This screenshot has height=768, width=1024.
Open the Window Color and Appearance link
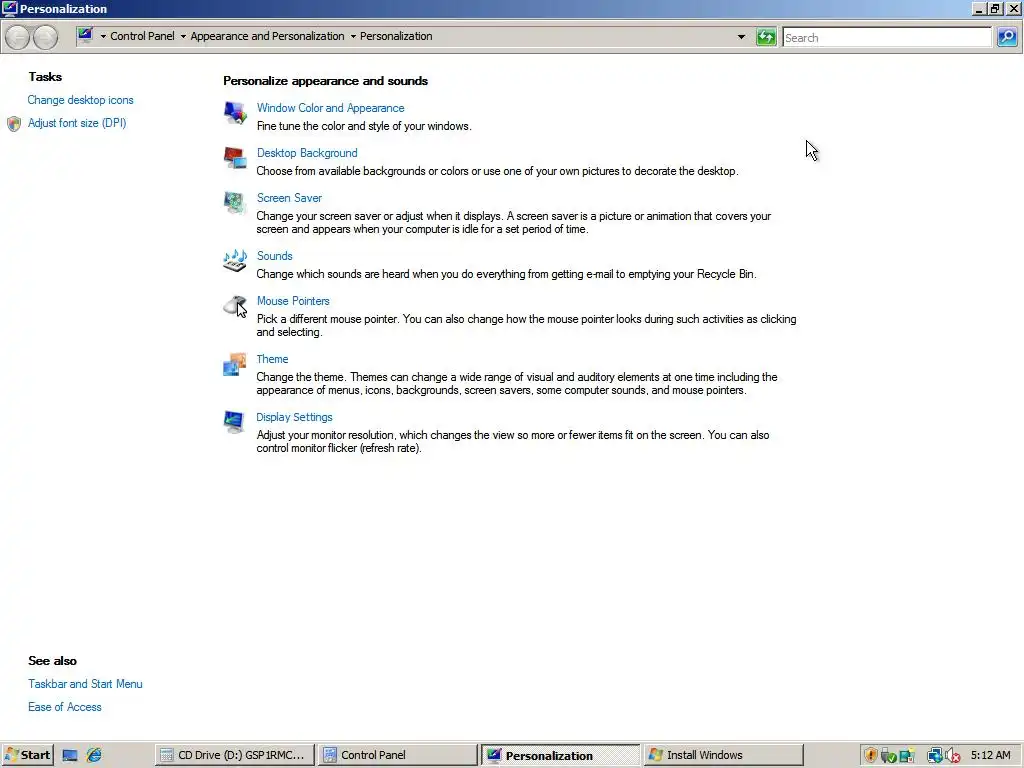tap(330, 108)
